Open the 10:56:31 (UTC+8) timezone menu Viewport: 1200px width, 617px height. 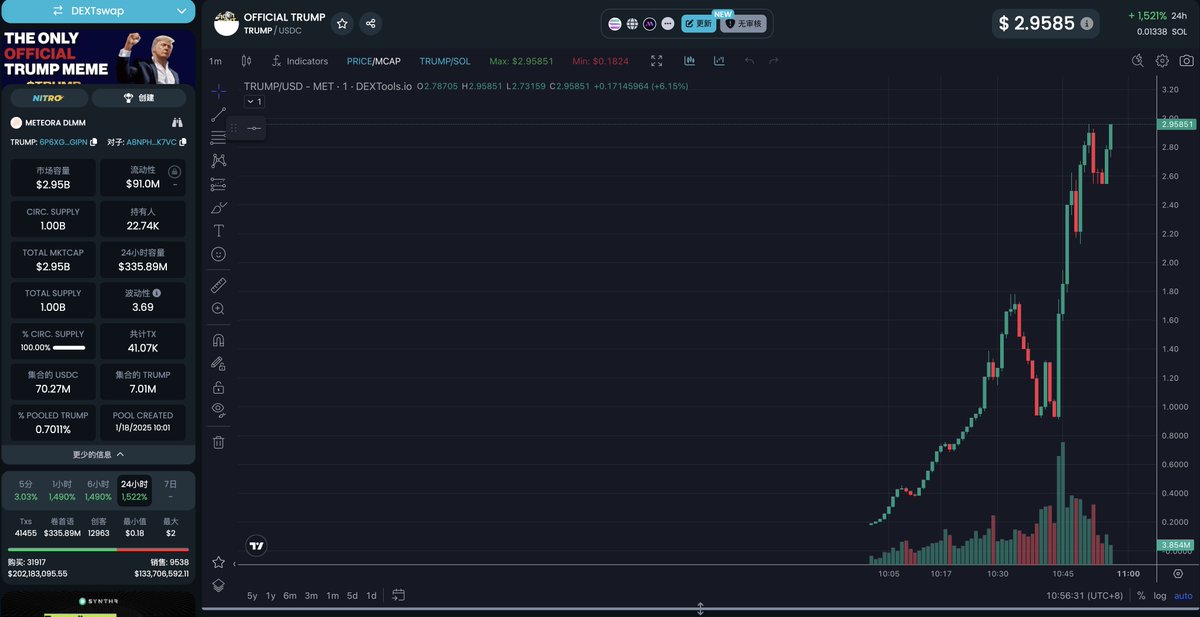click(x=1084, y=596)
